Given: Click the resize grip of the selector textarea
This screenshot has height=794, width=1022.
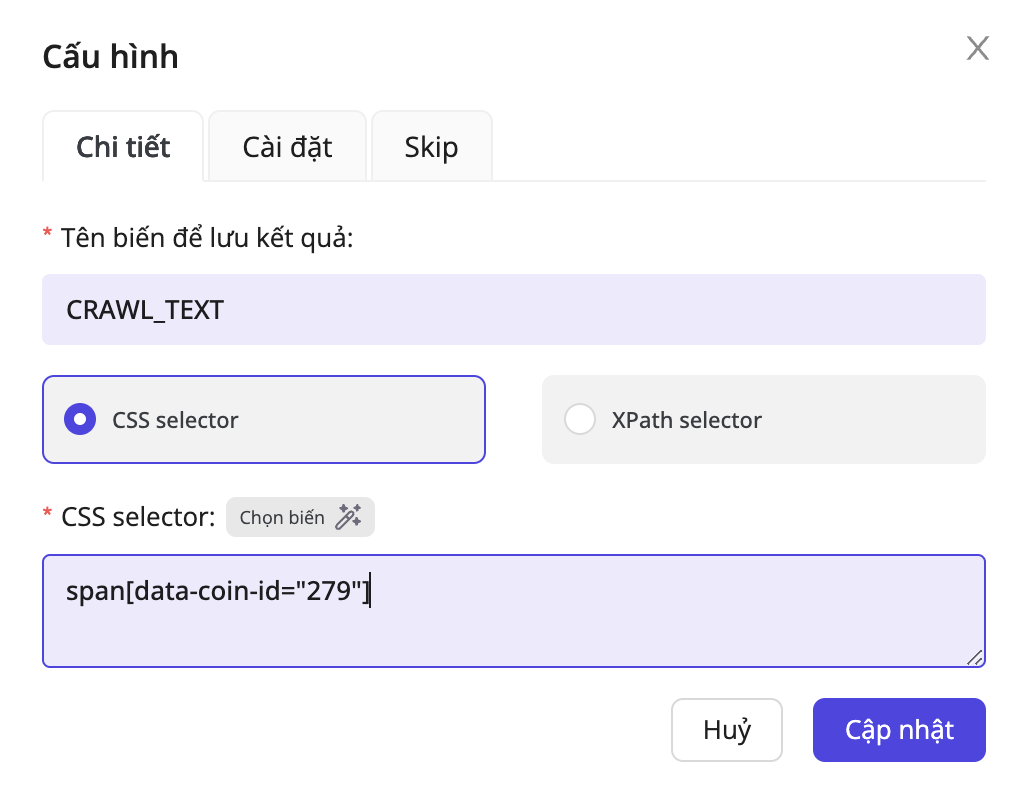Looking at the screenshot, I should pos(974,656).
